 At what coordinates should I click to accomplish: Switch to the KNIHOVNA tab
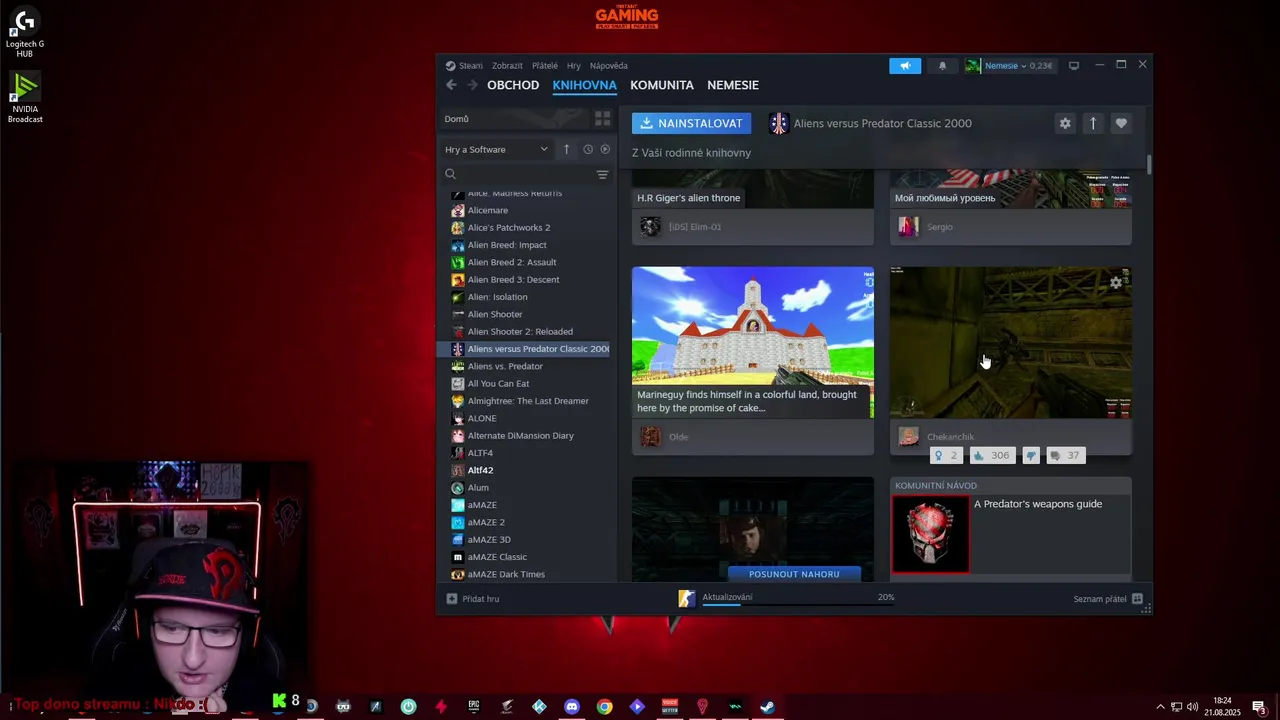[x=585, y=85]
